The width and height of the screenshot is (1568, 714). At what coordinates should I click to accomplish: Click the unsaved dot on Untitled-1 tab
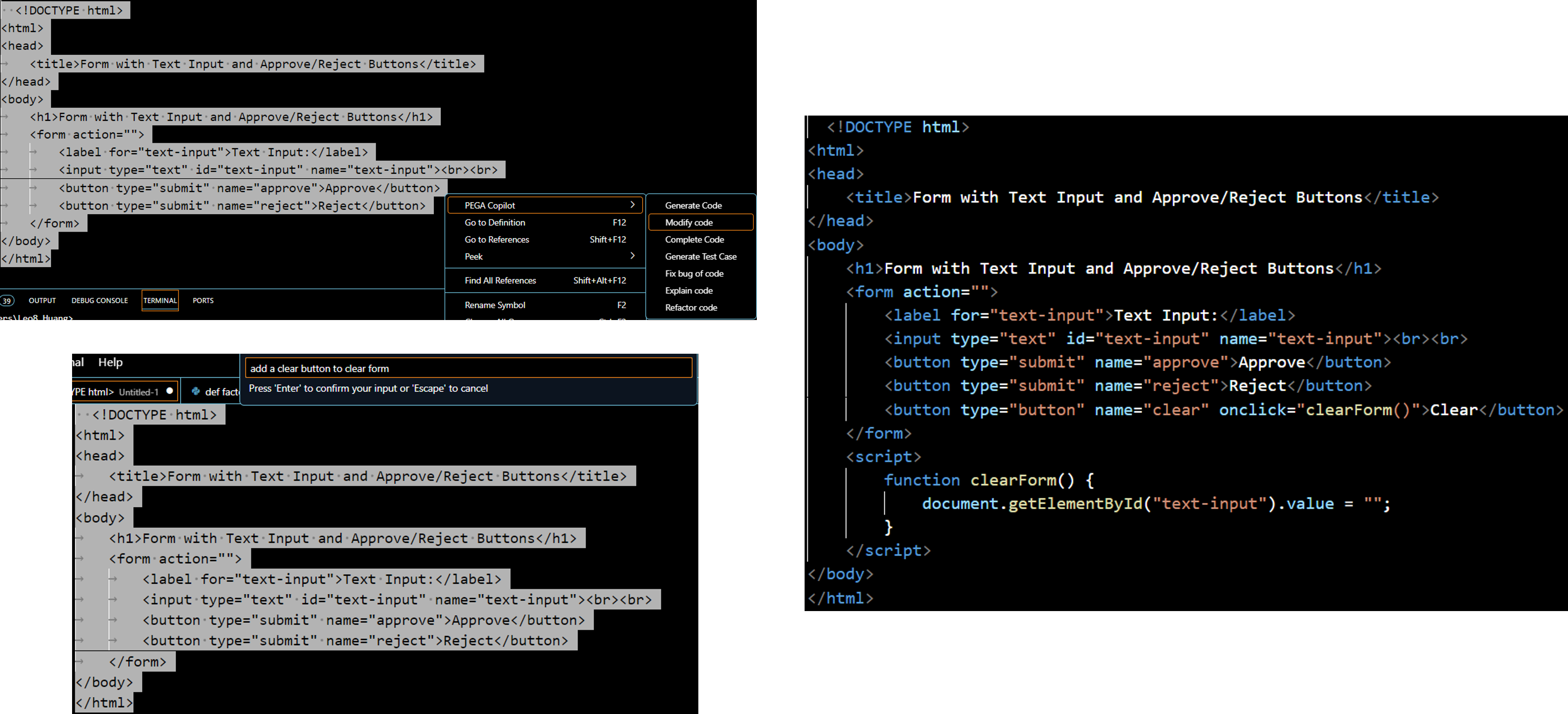pyautogui.click(x=170, y=392)
